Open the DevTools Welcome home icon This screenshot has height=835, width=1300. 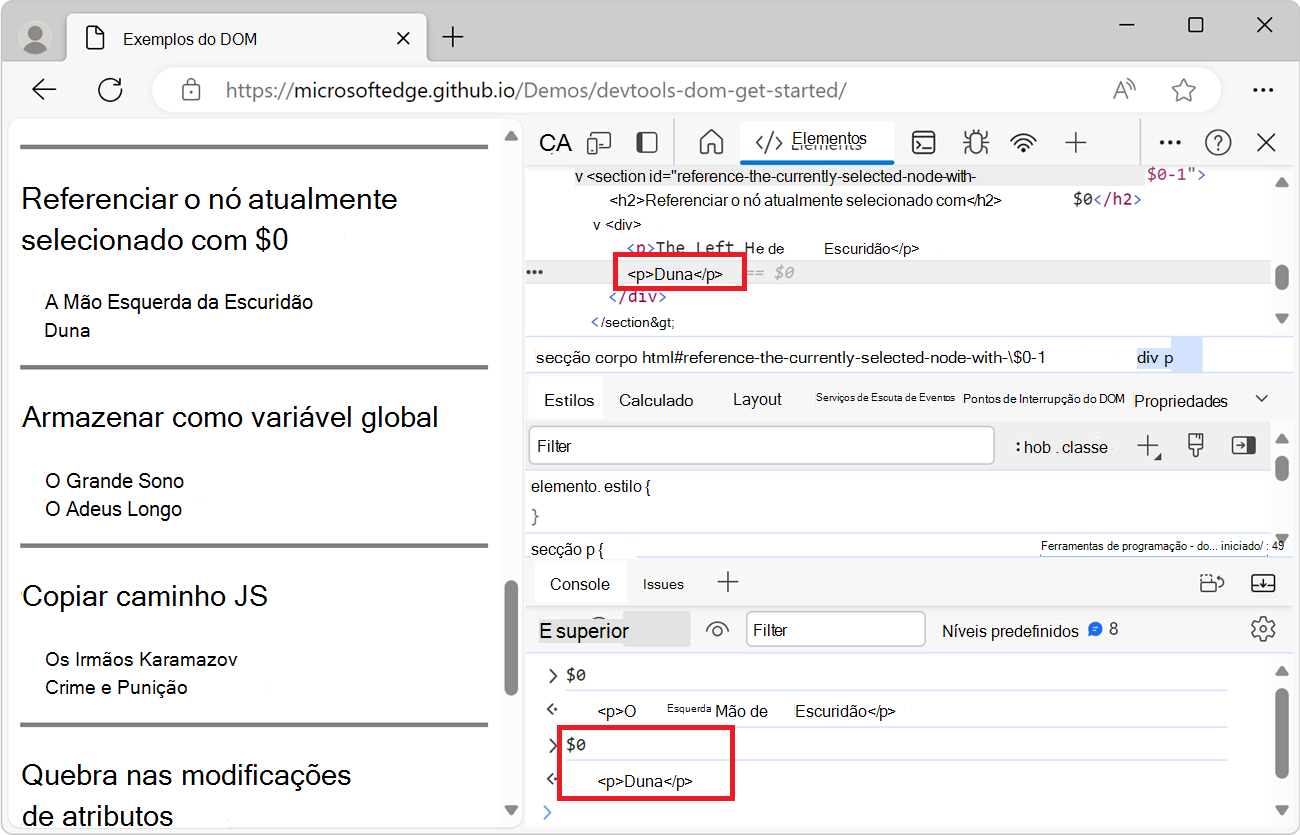(711, 143)
